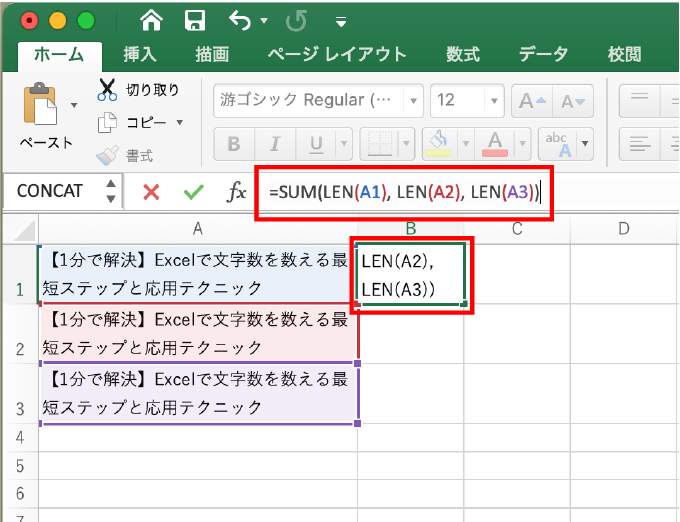
Task: Click the 切り取り scissors button
Action: tap(138, 90)
